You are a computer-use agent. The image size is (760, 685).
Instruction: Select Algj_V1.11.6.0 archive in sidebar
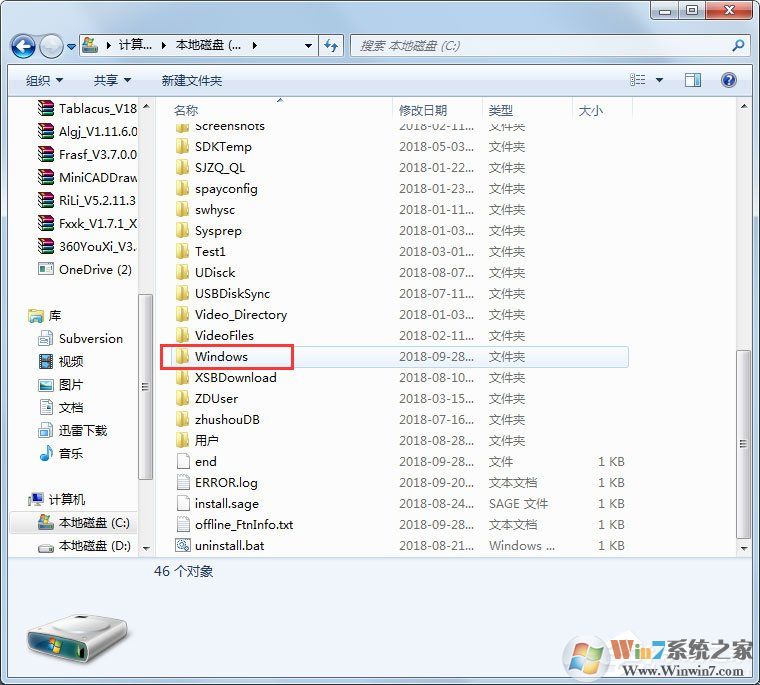[87, 131]
